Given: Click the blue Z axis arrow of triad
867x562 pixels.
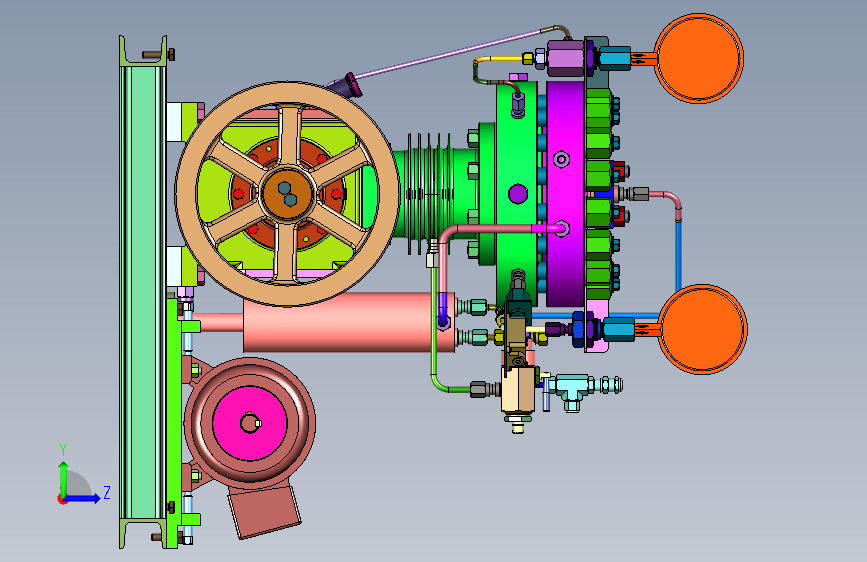Looking at the screenshot, I should pyautogui.click(x=83, y=498).
